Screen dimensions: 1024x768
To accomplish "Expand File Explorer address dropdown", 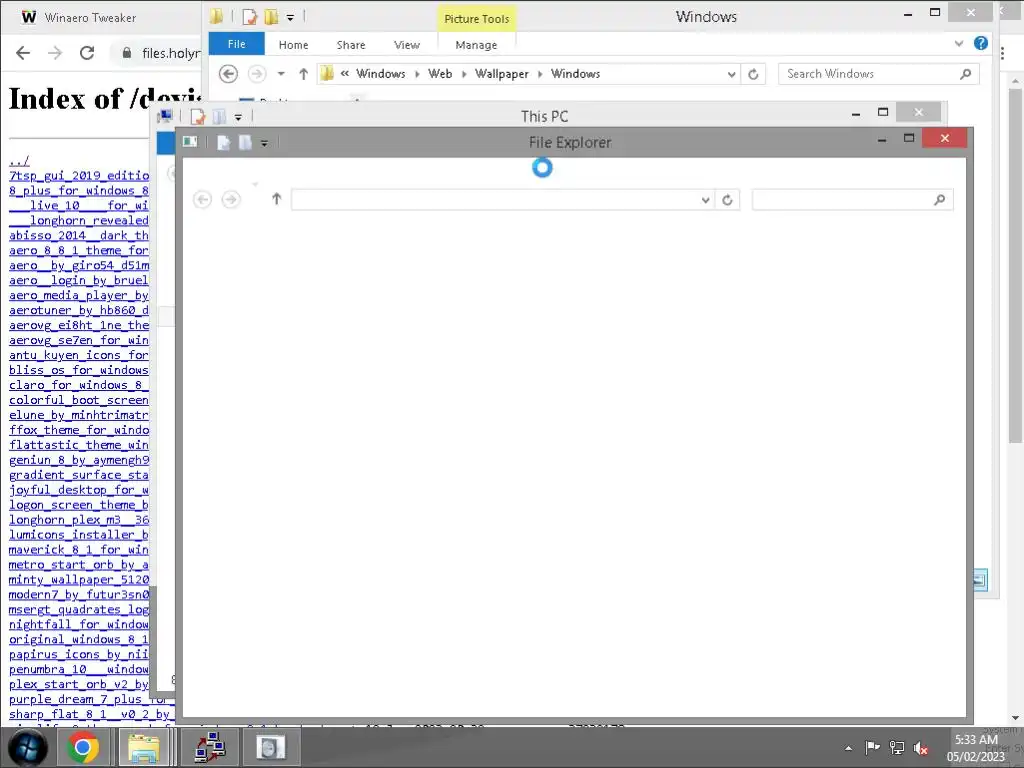I will click(705, 200).
